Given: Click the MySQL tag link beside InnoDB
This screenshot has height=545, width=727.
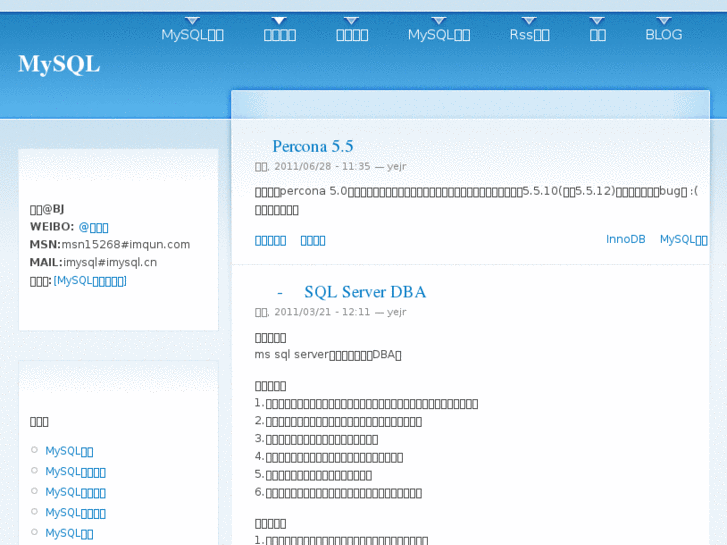Looking at the screenshot, I should (x=683, y=239).
